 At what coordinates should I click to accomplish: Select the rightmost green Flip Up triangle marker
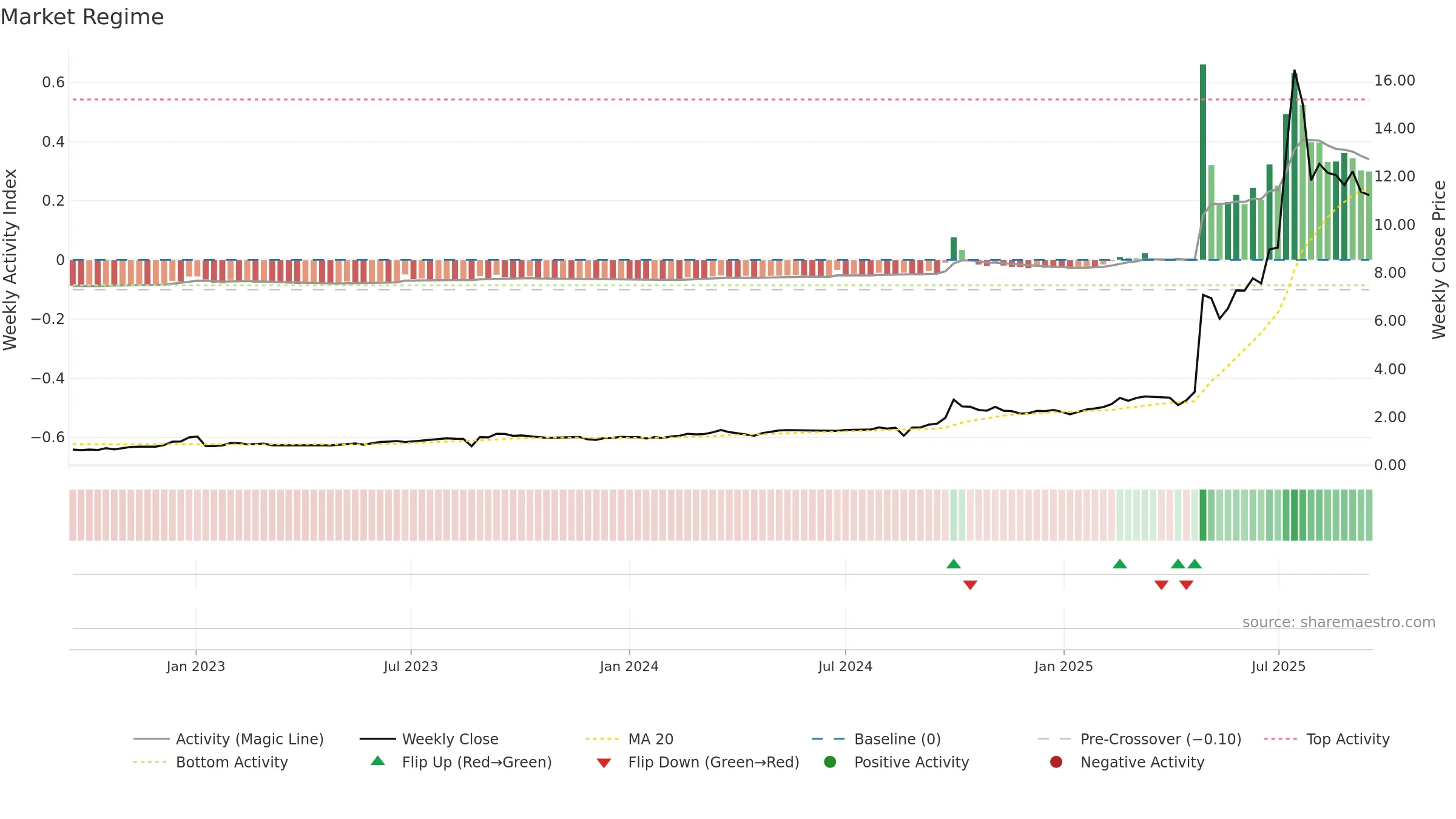click(x=1195, y=564)
